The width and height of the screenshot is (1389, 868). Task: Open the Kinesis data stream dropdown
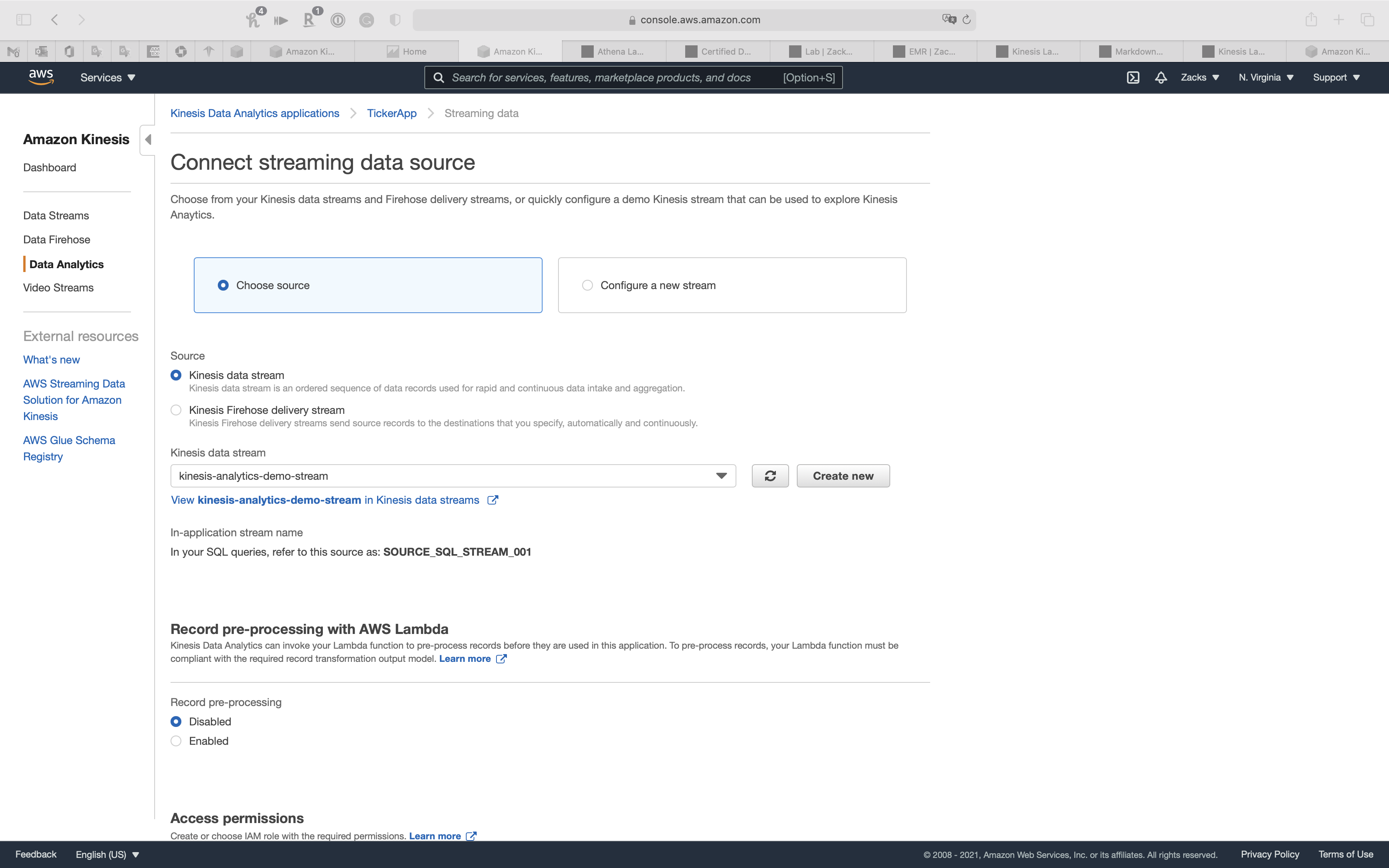[x=453, y=476]
